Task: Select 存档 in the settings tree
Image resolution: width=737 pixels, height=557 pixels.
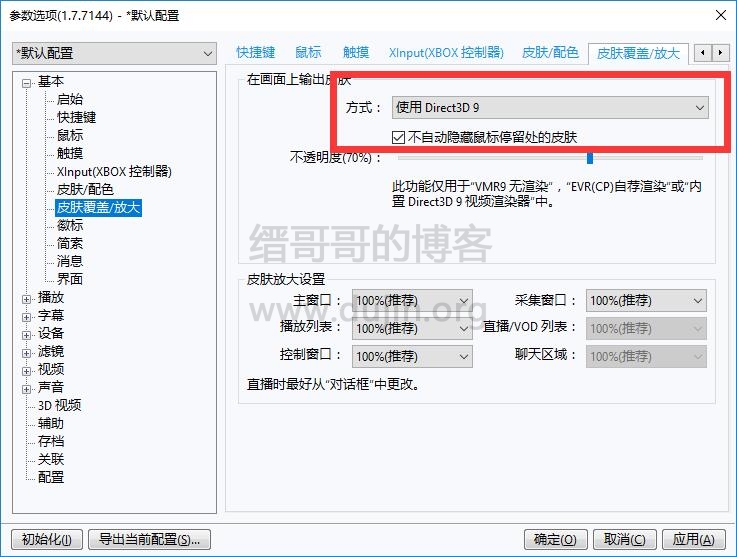Action: [51, 441]
